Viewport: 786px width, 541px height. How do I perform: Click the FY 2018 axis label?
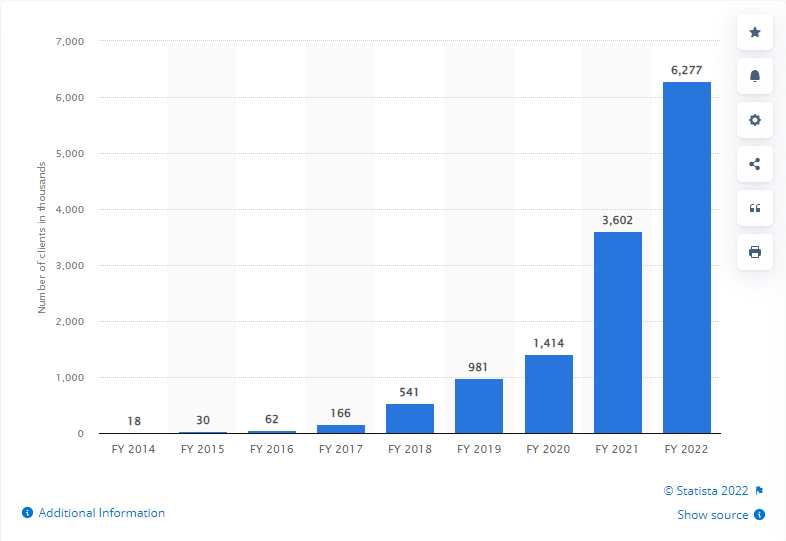pos(410,449)
